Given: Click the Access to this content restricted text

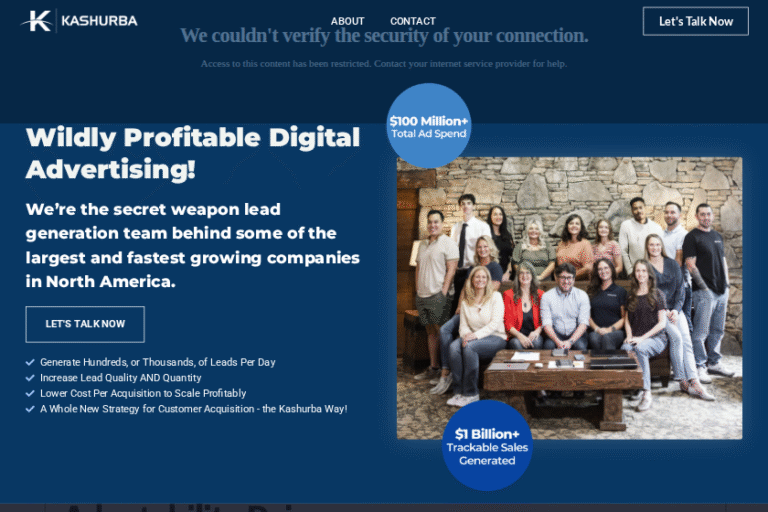Looking at the screenshot, I should tap(384, 64).
